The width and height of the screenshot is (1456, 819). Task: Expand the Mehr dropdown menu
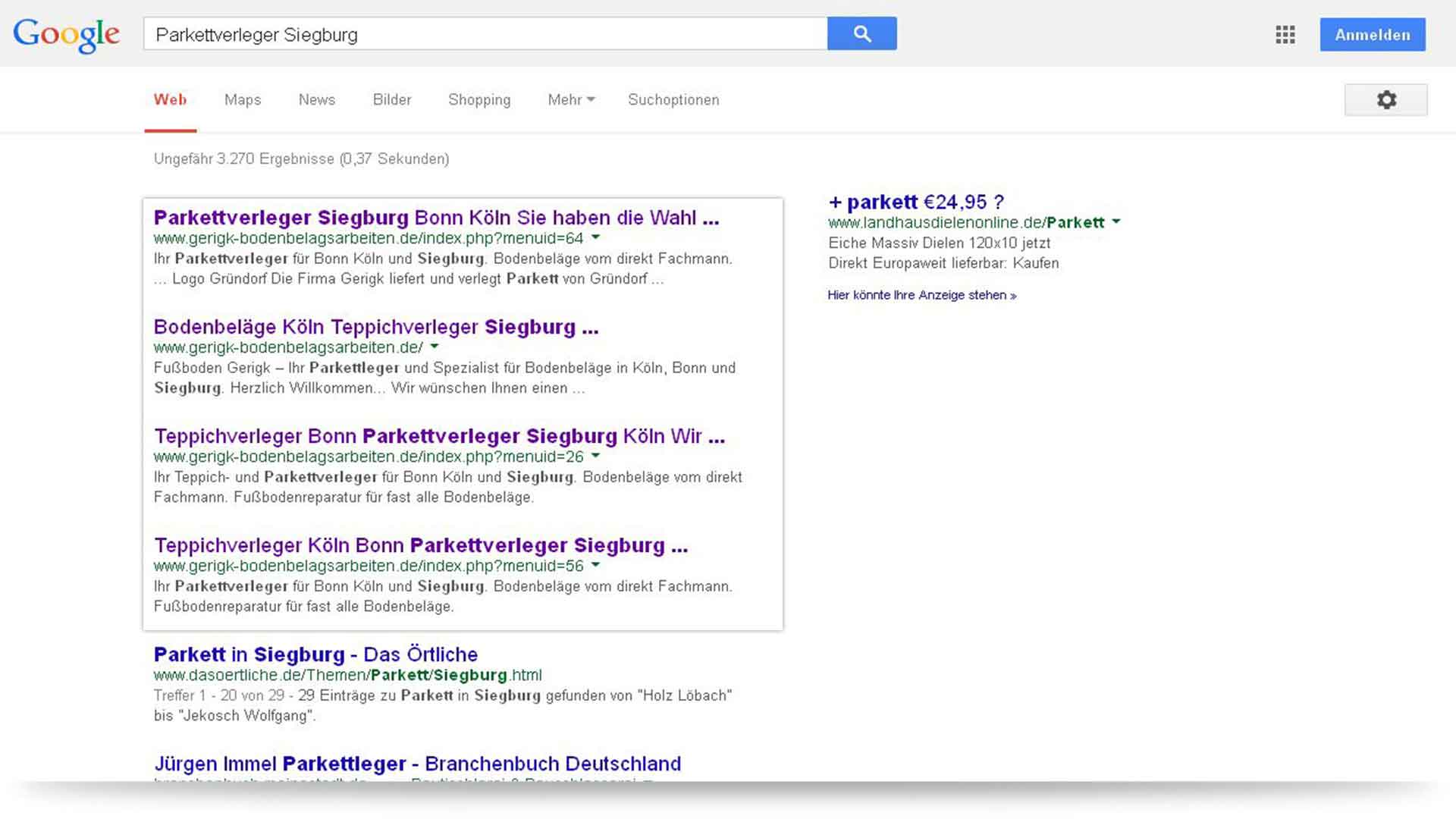571,100
